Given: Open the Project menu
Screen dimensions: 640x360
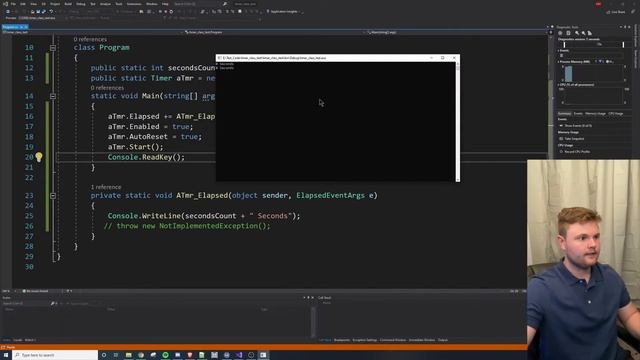Looking at the screenshot, I should coord(55,4).
